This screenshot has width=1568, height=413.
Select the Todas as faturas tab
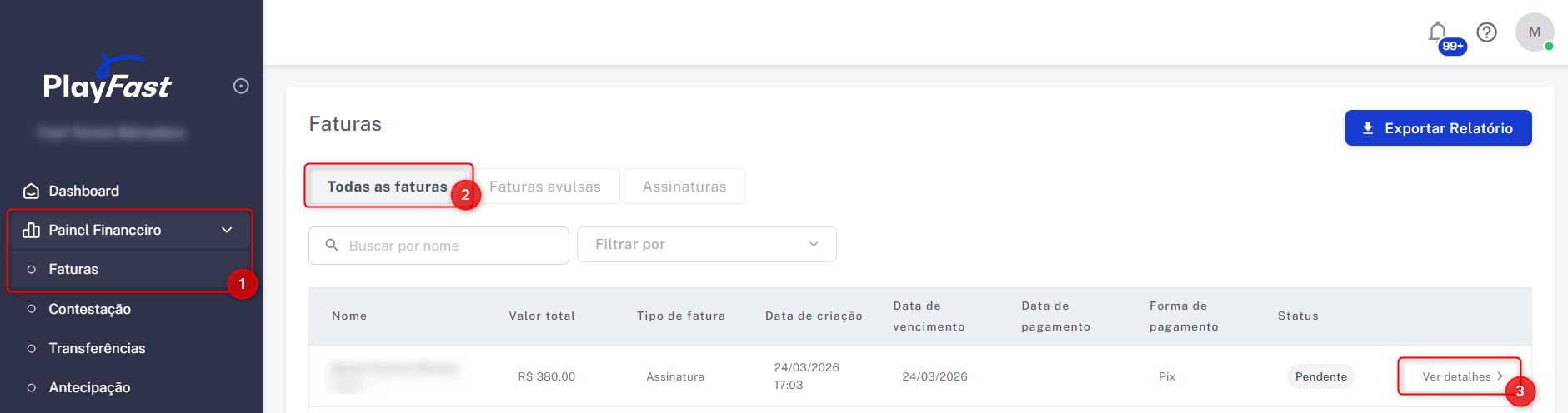click(387, 187)
